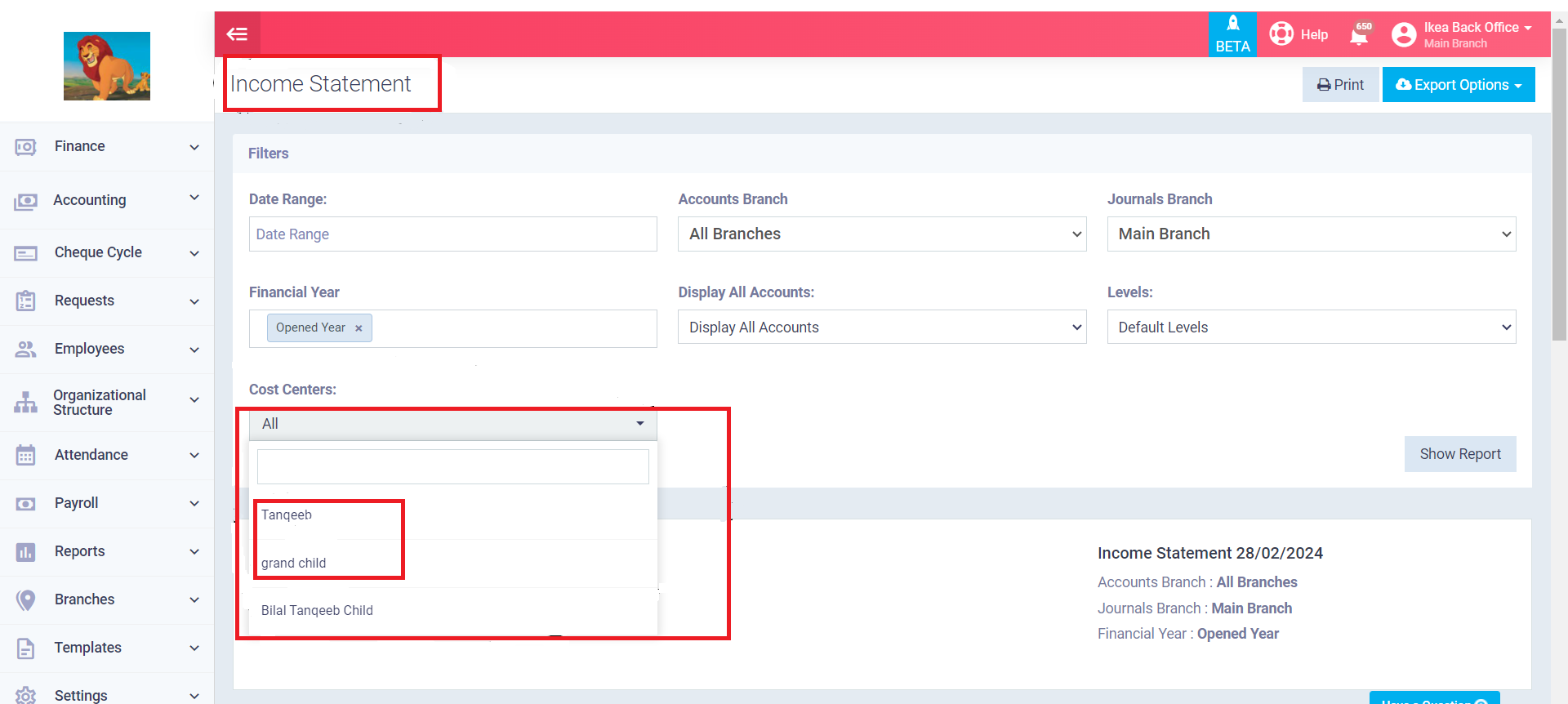
Task: Expand the Payroll sidebar menu
Action: click(x=106, y=503)
